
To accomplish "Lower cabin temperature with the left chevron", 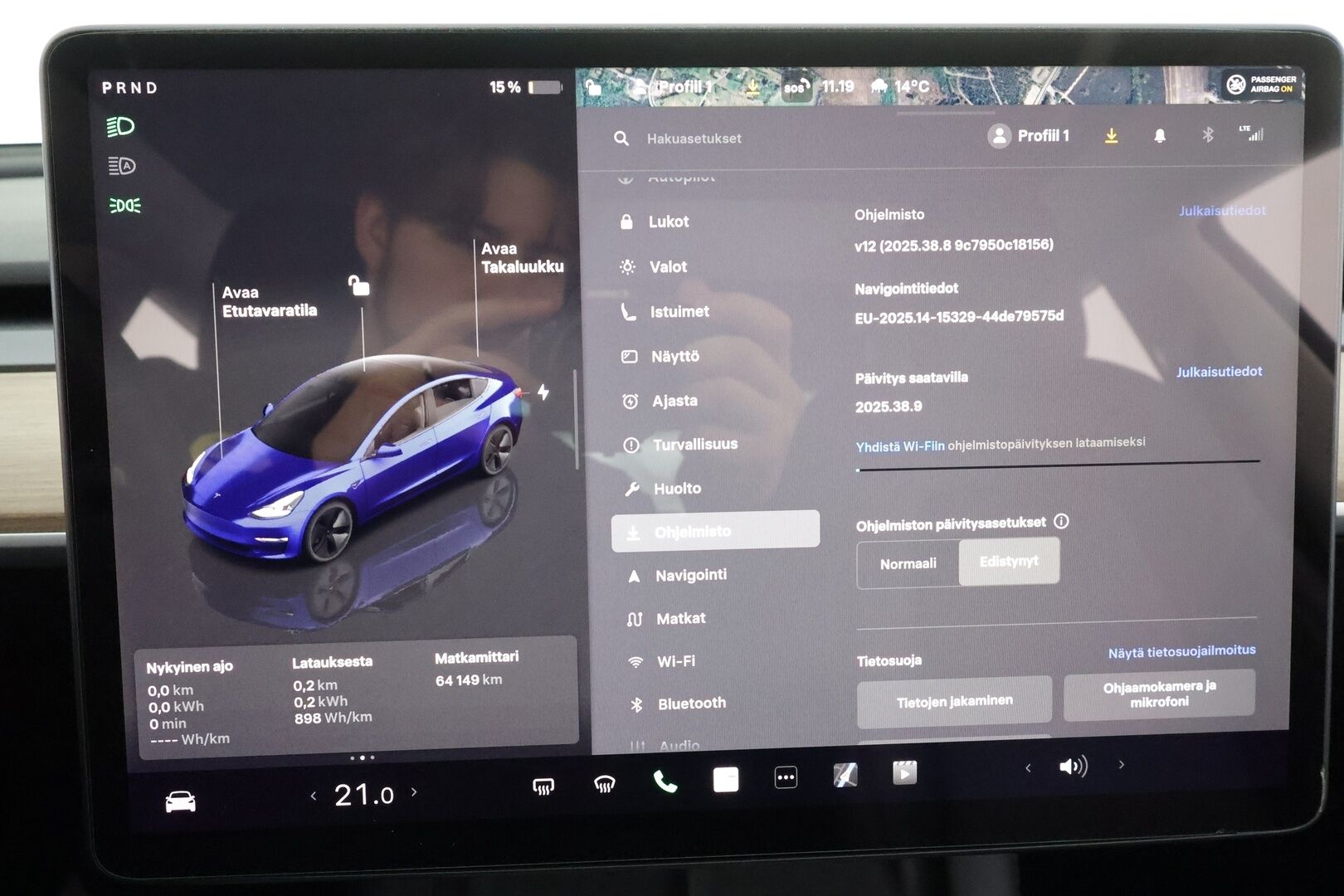I will [x=314, y=793].
